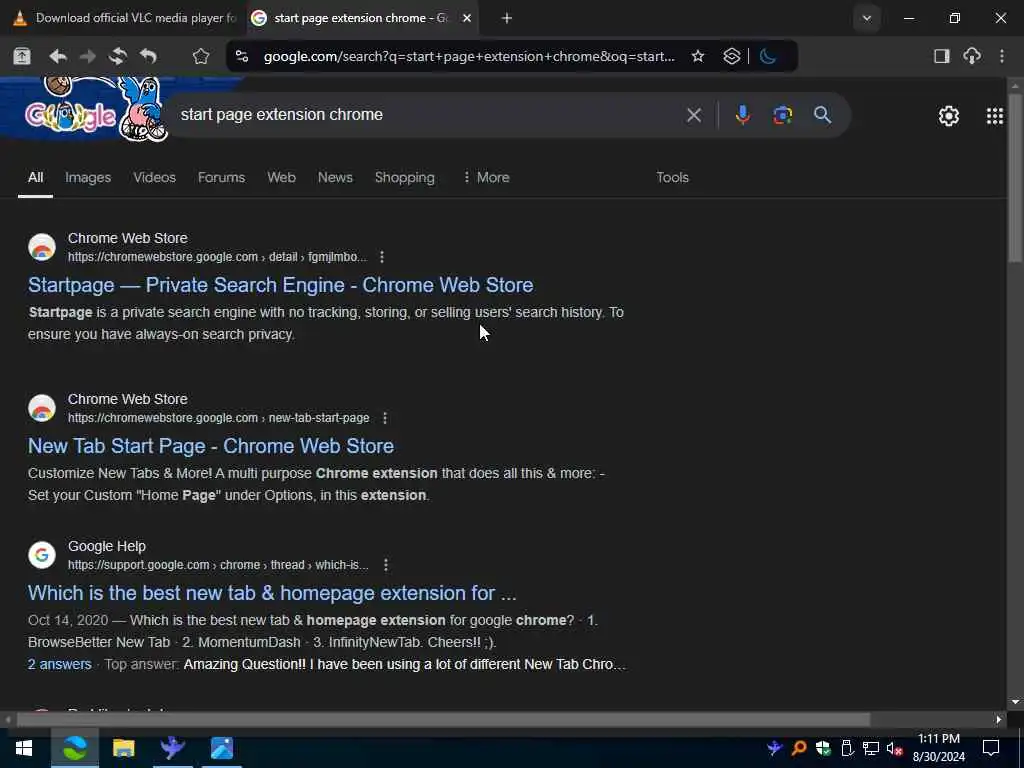This screenshot has height=768, width=1024.
Task: Open the tab search dropdown arrow
Action: coord(867,18)
